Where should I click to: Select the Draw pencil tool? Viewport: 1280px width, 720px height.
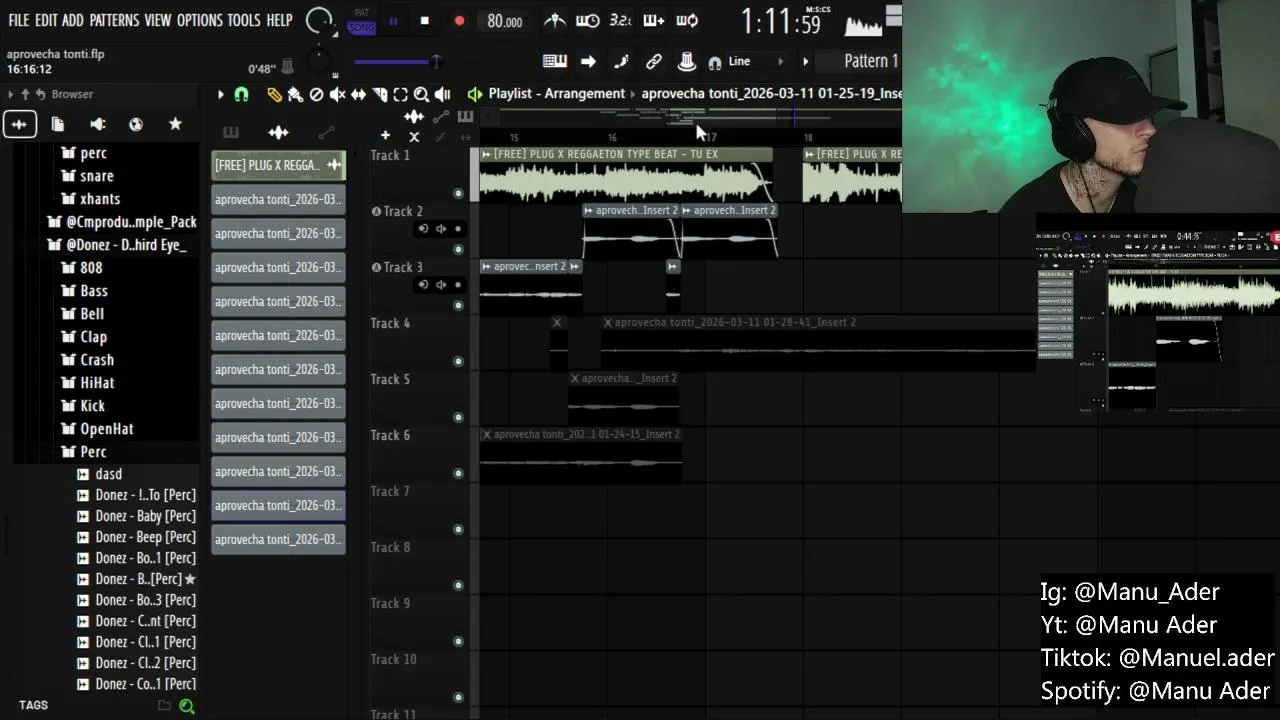pos(274,94)
